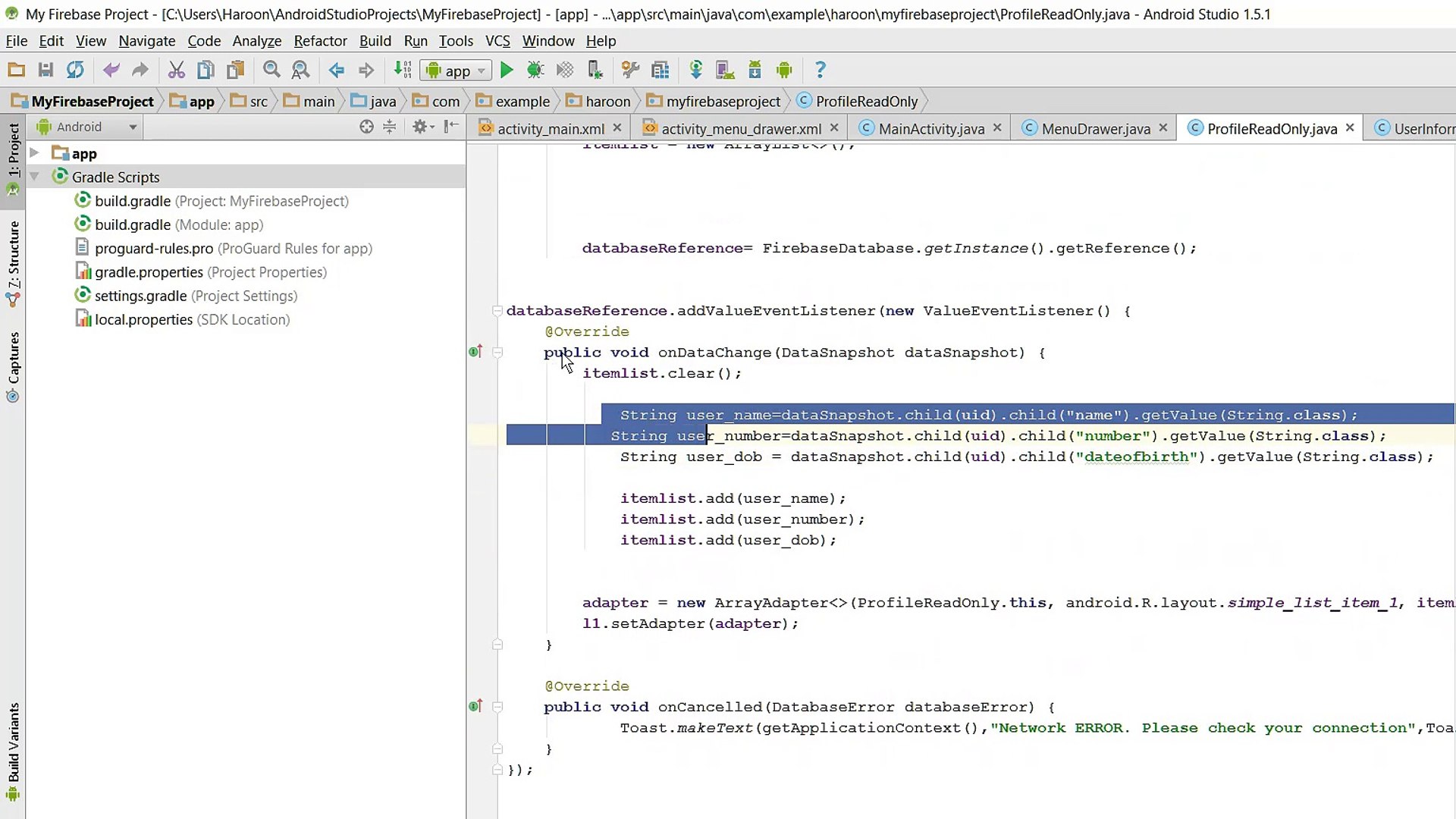1456x819 pixels.
Task: Open the app run configuration dropdown
Action: (457, 71)
